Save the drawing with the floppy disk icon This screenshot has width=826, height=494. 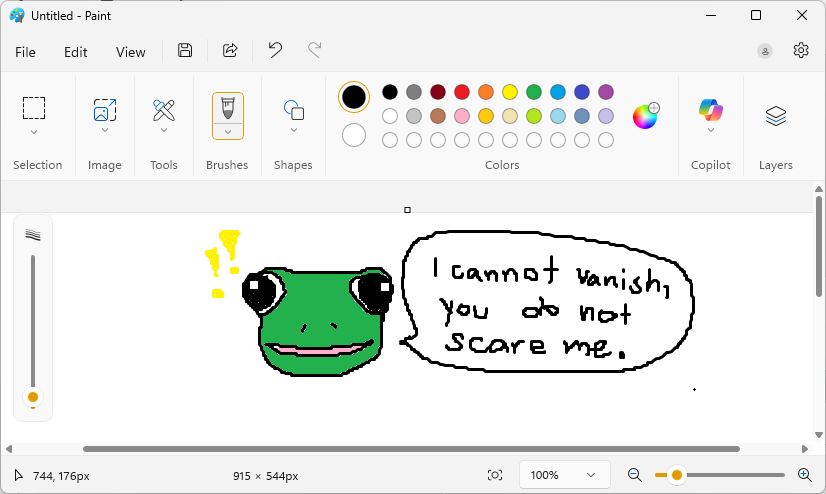tap(185, 51)
